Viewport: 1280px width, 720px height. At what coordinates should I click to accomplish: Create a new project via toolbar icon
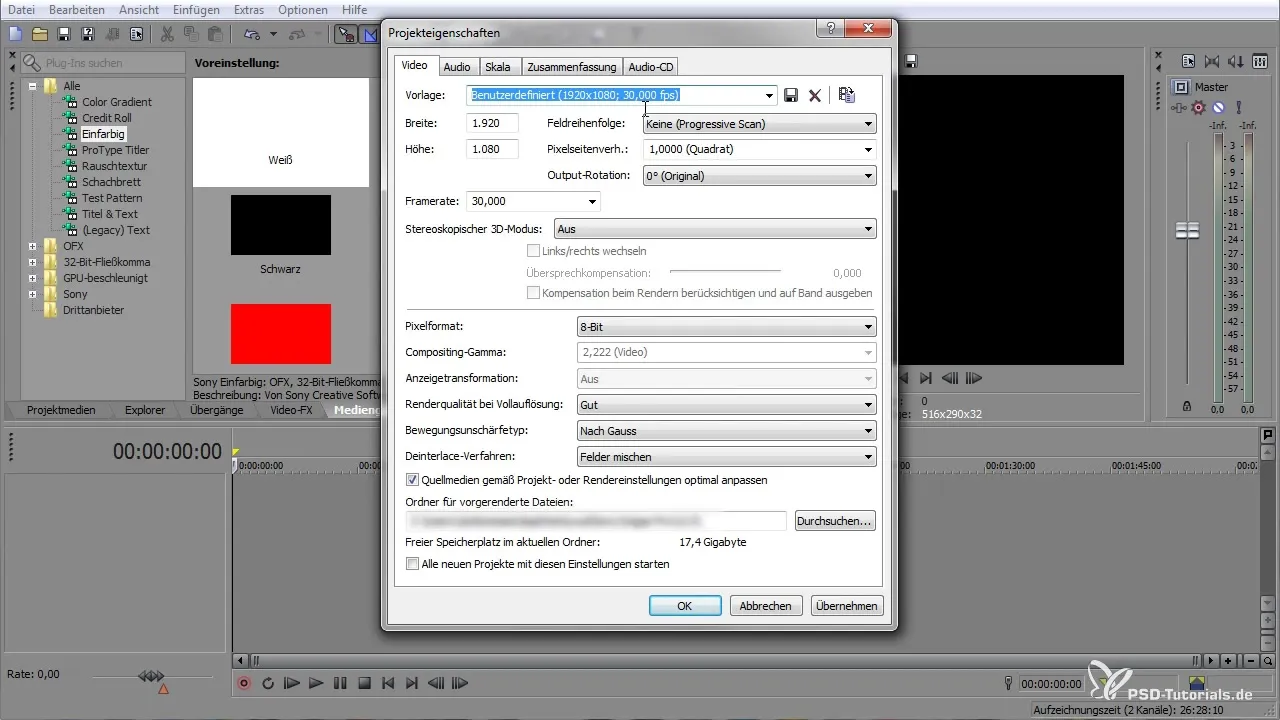click(x=15, y=34)
